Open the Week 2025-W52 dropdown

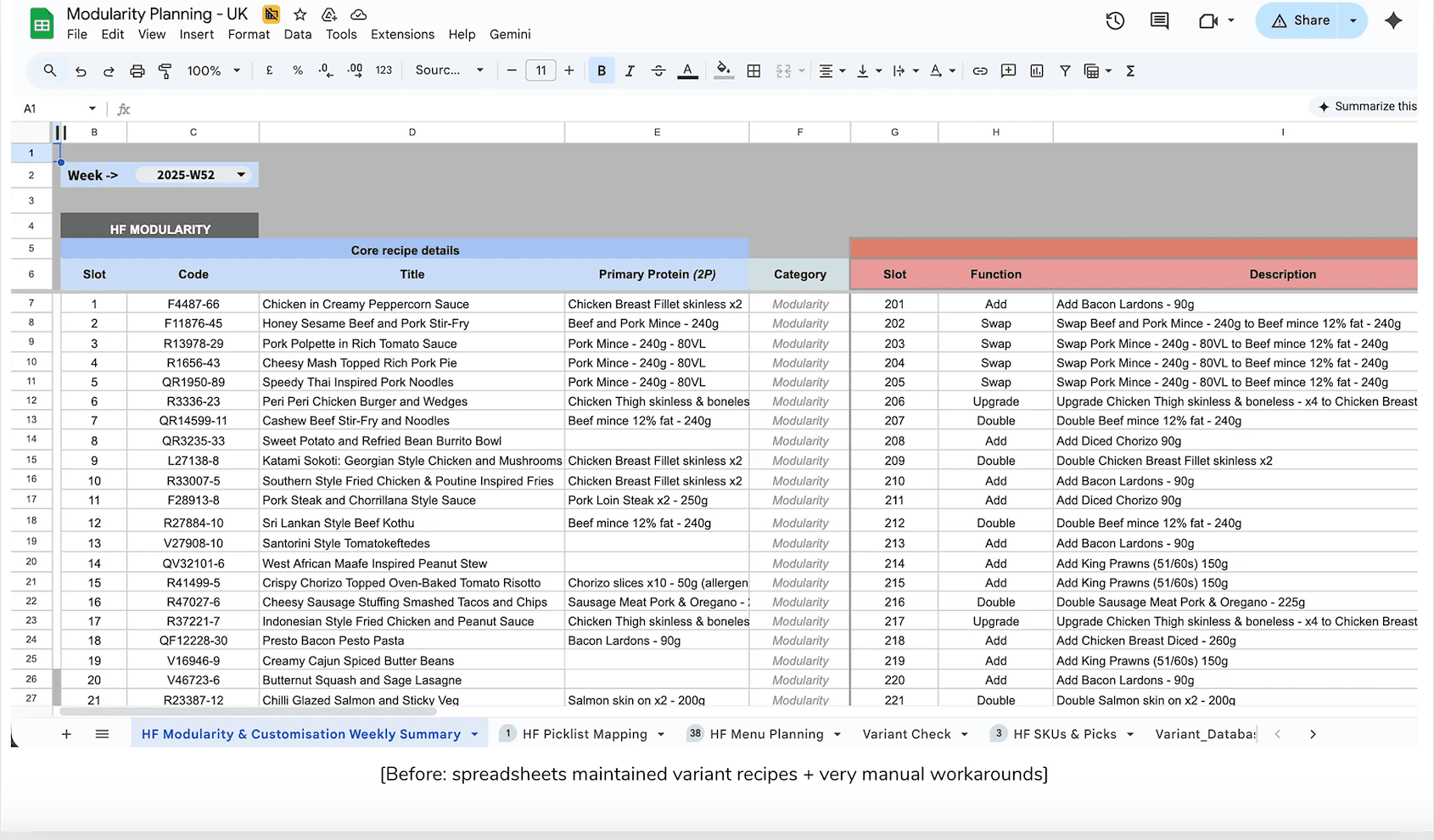point(193,175)
